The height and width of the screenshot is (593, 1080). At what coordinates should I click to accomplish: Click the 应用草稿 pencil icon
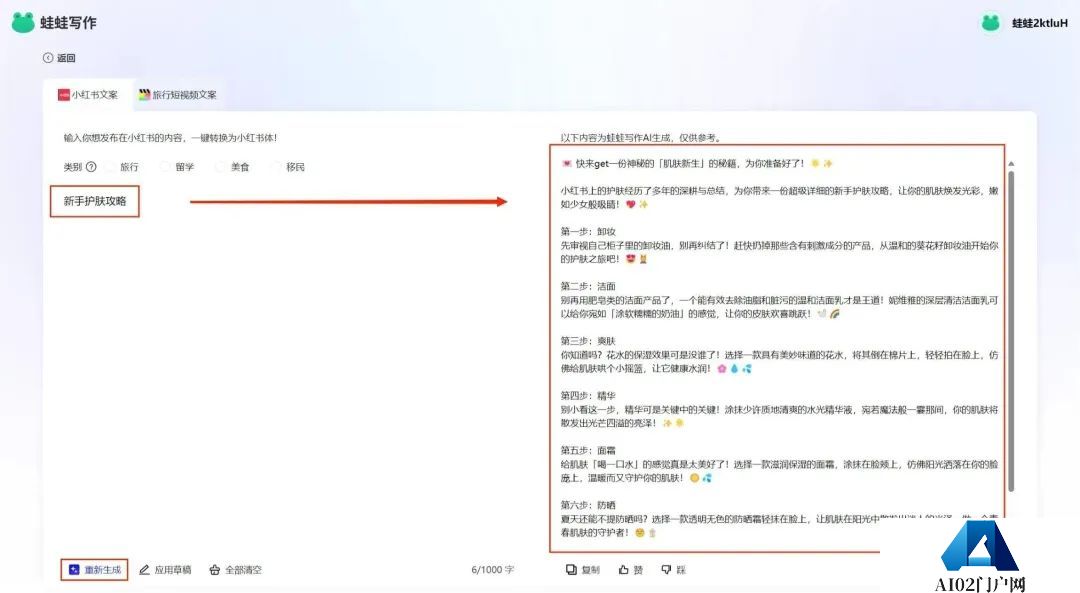point(144,570)
